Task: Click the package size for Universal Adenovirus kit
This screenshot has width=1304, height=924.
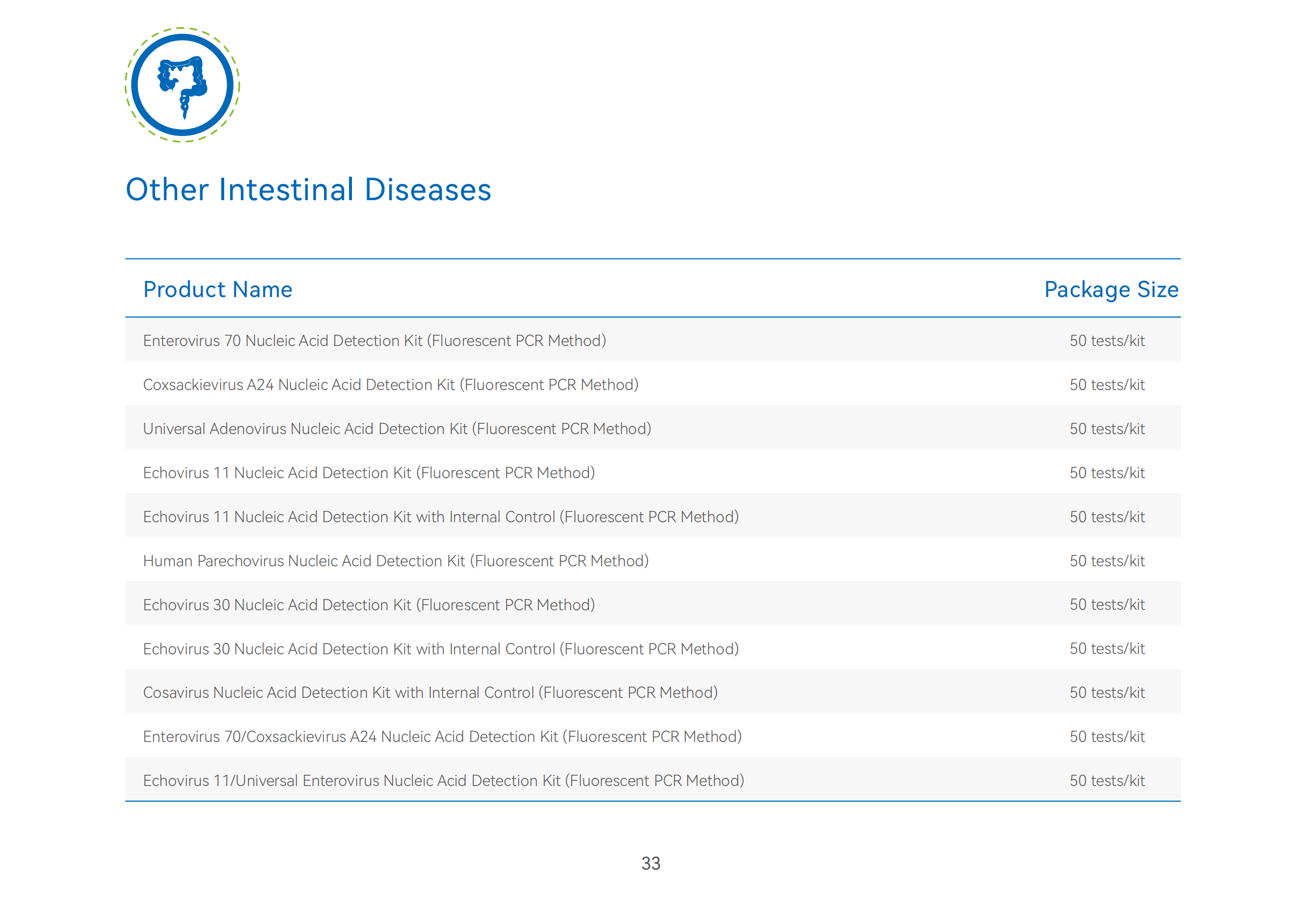Action: tap(1107, 428)
